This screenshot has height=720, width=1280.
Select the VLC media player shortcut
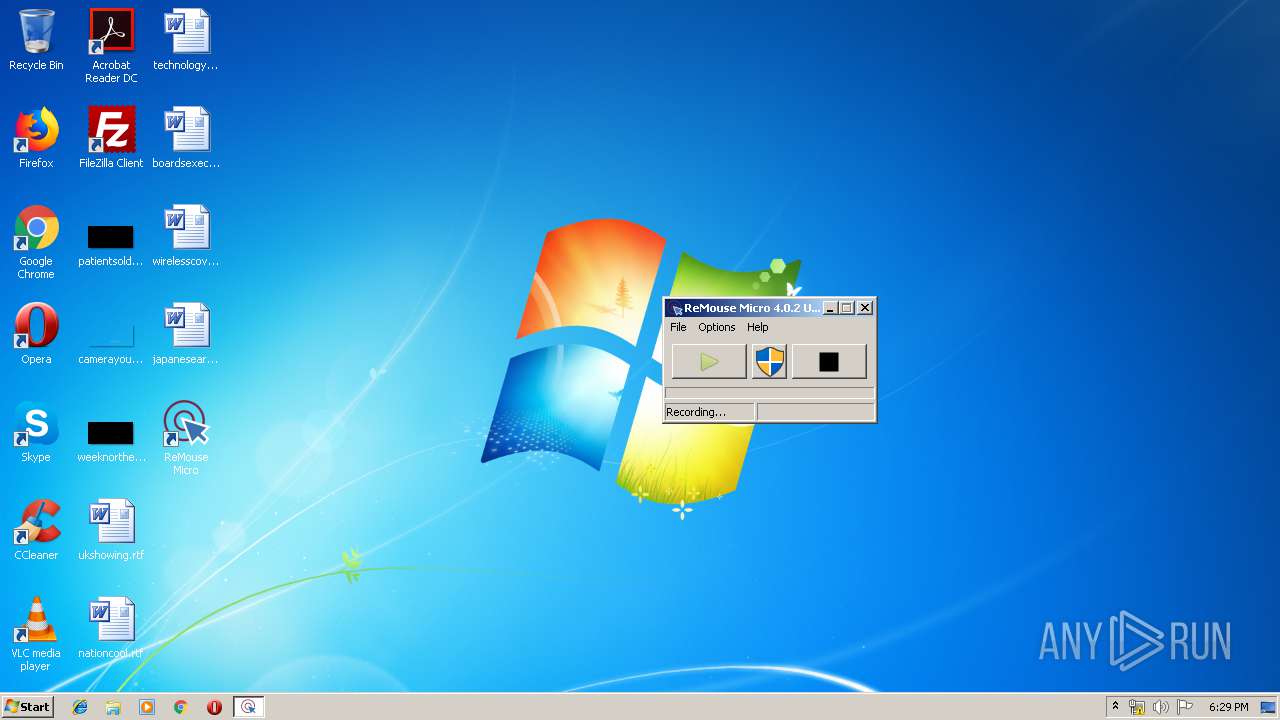[x=36, y=634]
